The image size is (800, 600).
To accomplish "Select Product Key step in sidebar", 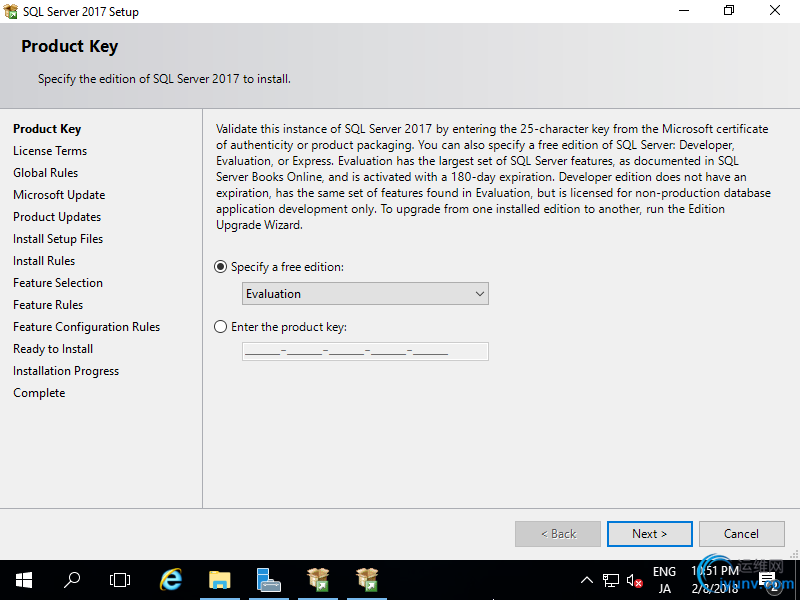I will point(47,129).
